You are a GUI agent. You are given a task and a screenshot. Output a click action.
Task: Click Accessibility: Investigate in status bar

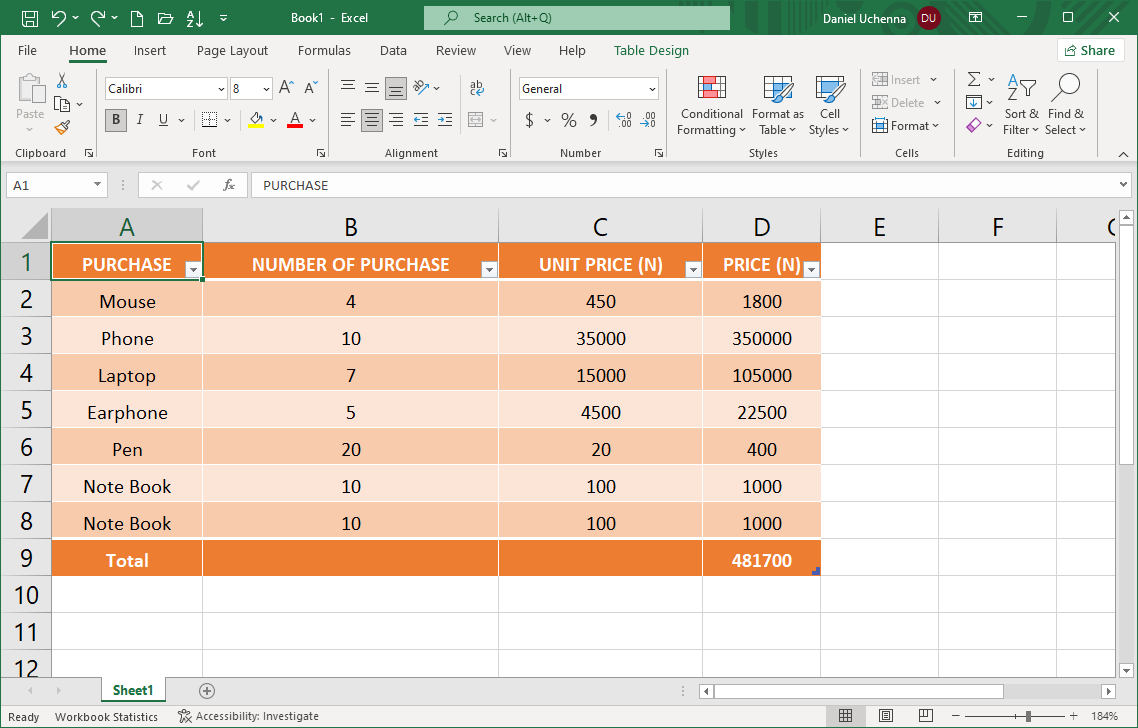point(248,716)
